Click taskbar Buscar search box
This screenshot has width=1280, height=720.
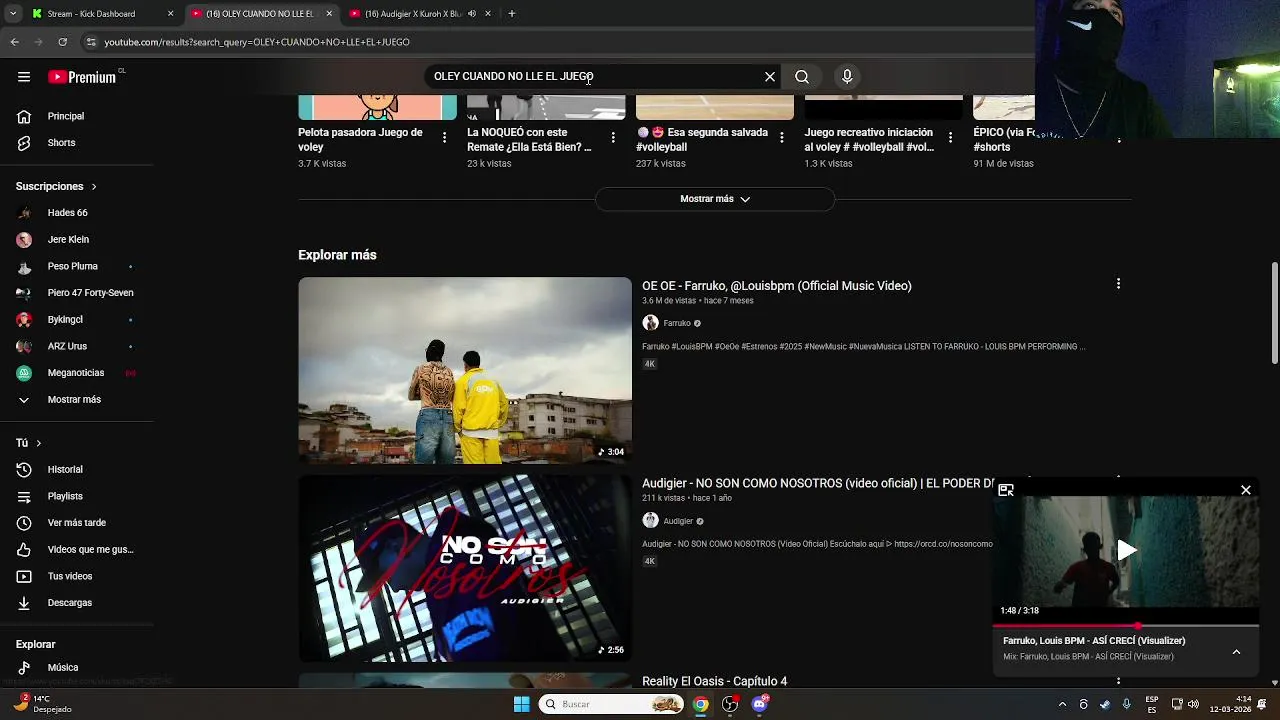point(614,704)
